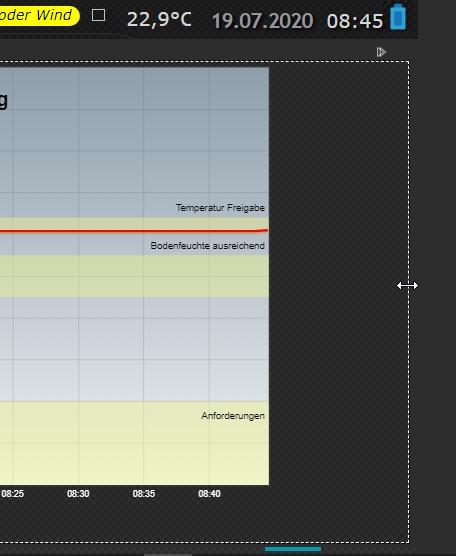The image size is (456, 556).
Task: Click the blue battery status icon
Action: (398, 17)
